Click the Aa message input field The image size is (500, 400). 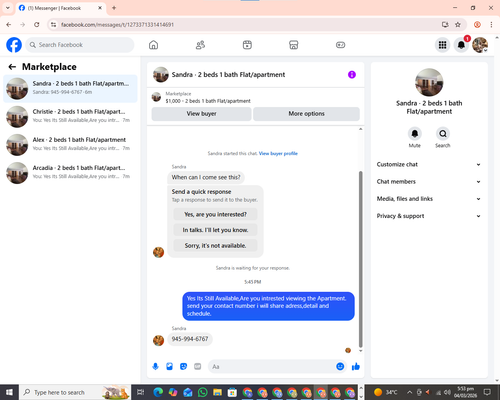[x=272, y=367]
